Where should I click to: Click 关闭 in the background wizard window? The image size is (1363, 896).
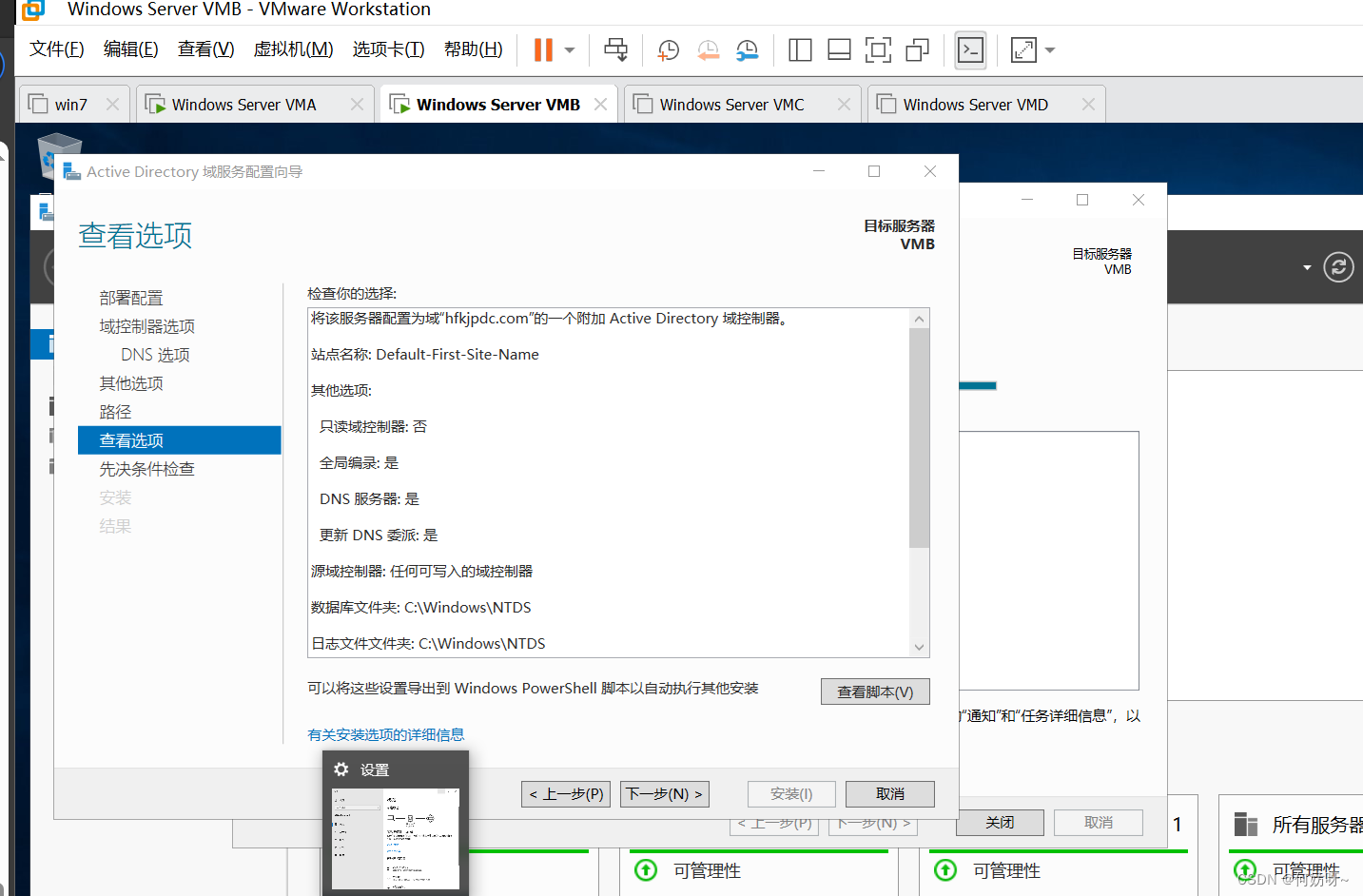(1000, 823)
